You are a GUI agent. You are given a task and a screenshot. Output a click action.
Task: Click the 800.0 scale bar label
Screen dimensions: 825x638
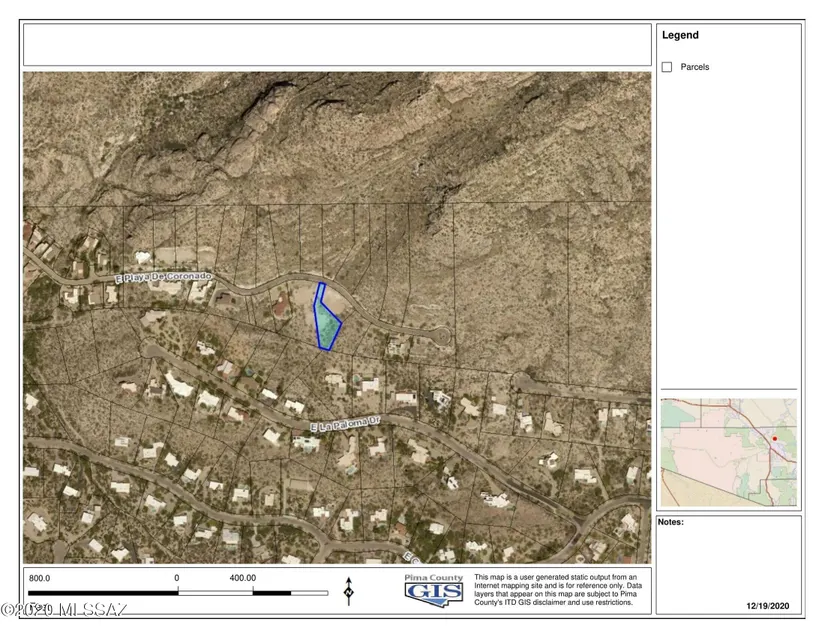point(40,578)
